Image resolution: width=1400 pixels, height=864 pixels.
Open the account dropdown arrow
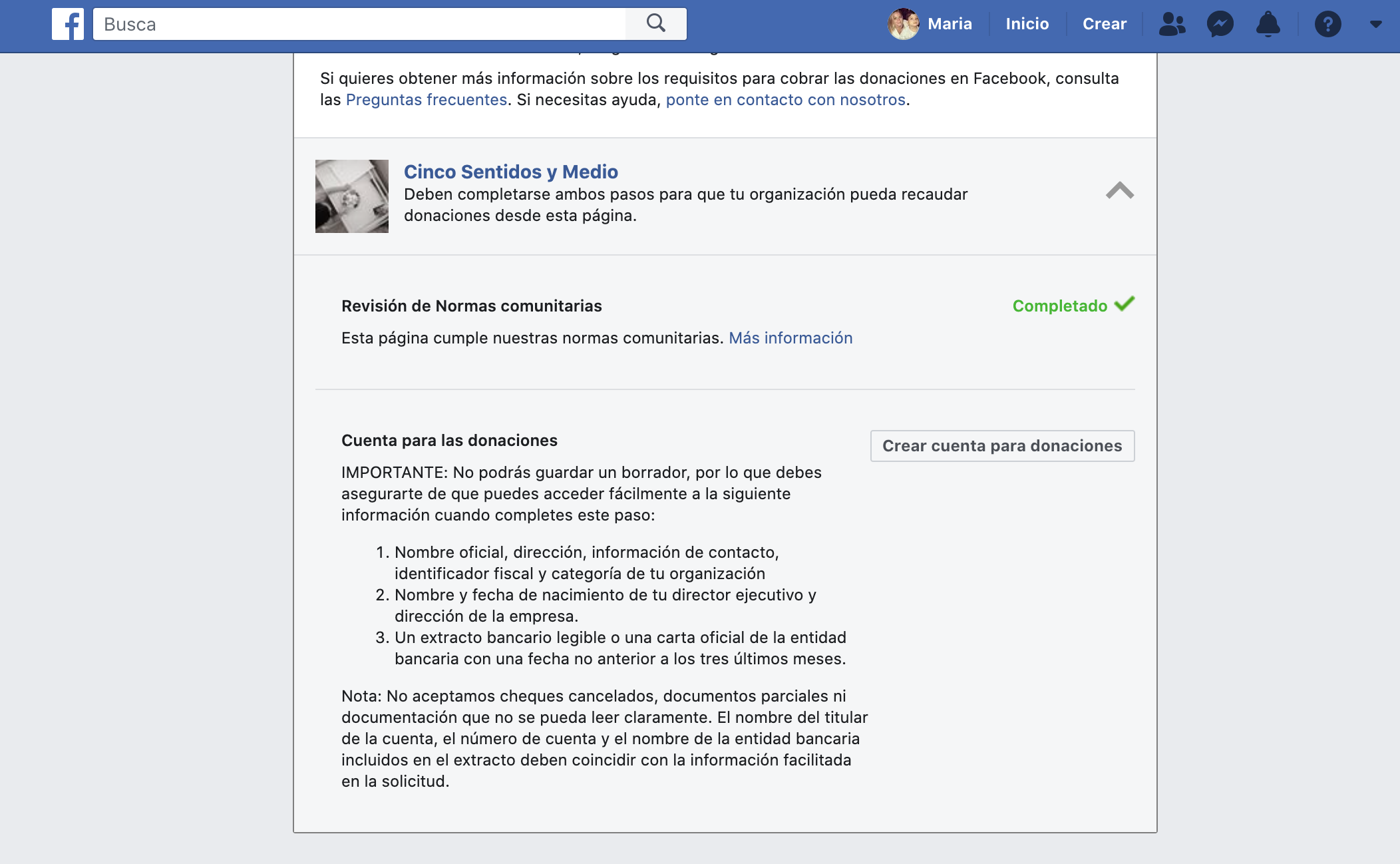[x=1376, y=25]
